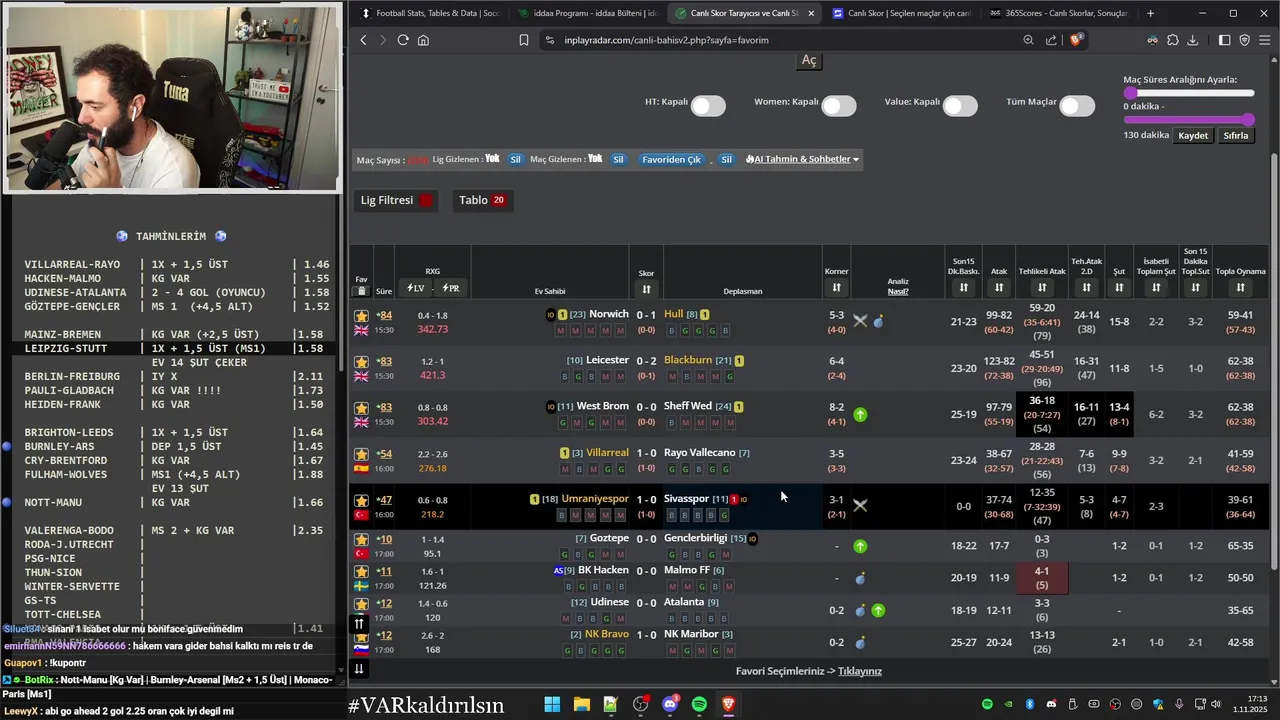1280x720 pixels.
Task: Open File Explorer from the taskbar
Action: point(582,705)
